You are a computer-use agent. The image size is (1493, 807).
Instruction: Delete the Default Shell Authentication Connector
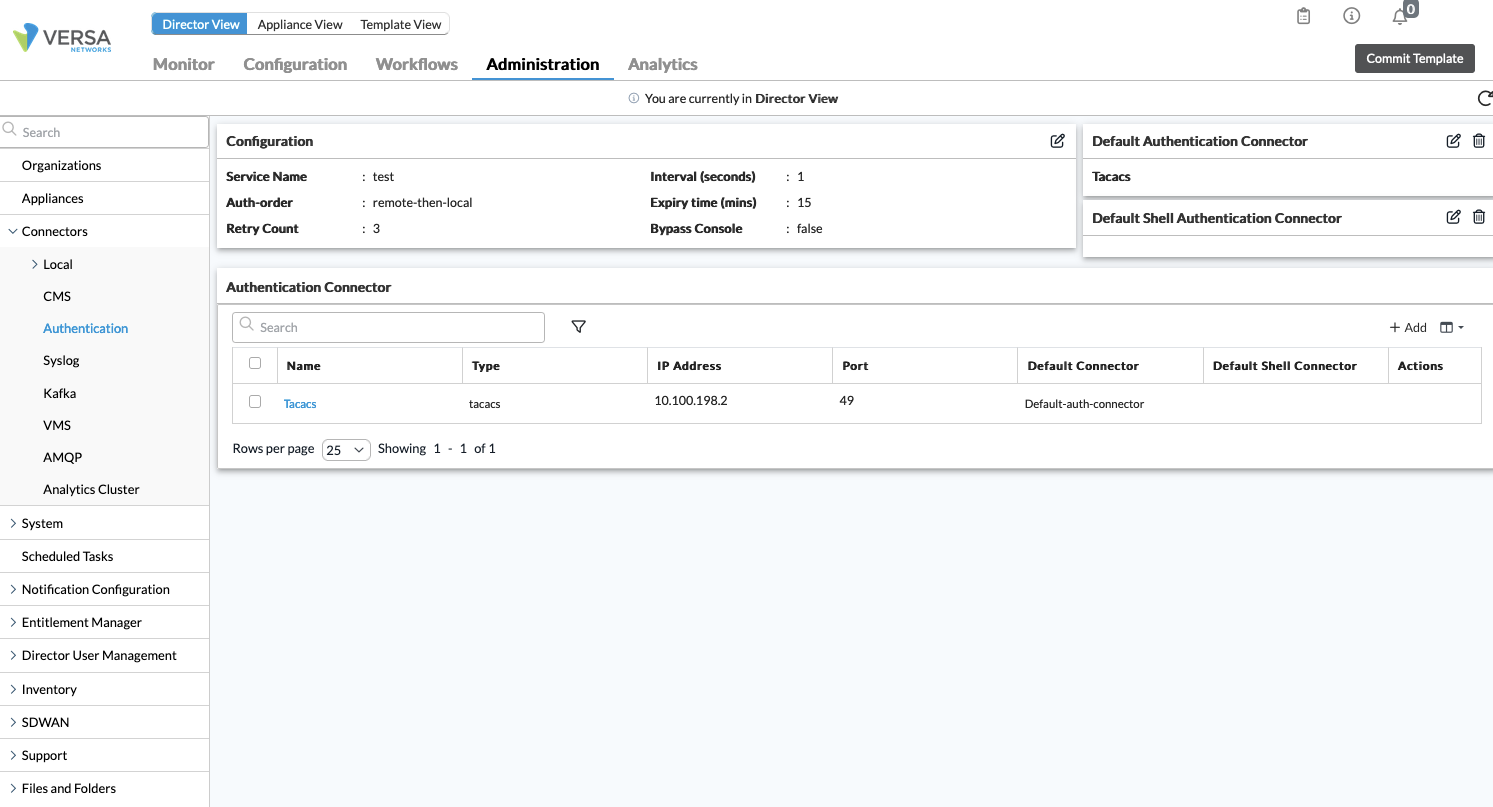point(1479,217)
